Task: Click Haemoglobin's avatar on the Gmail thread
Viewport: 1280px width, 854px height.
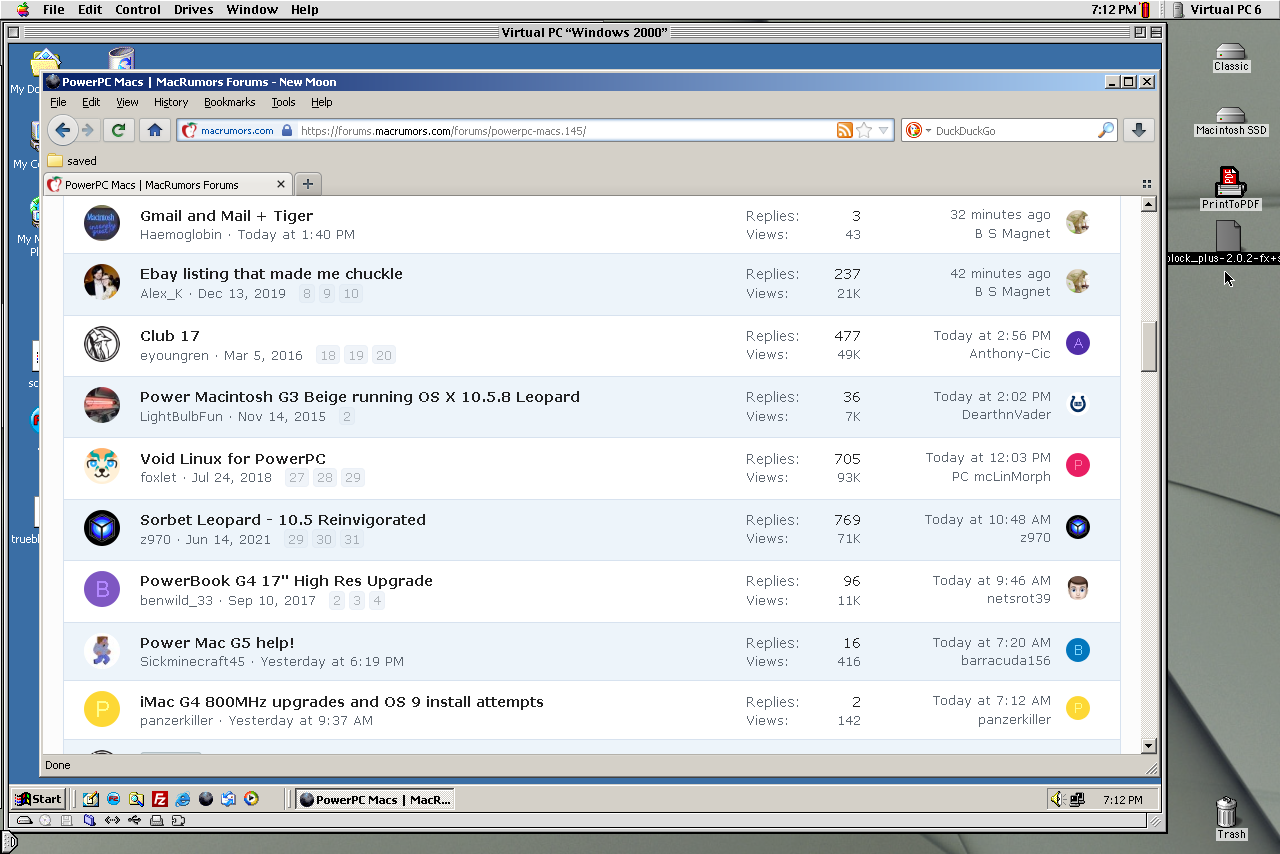Action: [102, 223]
